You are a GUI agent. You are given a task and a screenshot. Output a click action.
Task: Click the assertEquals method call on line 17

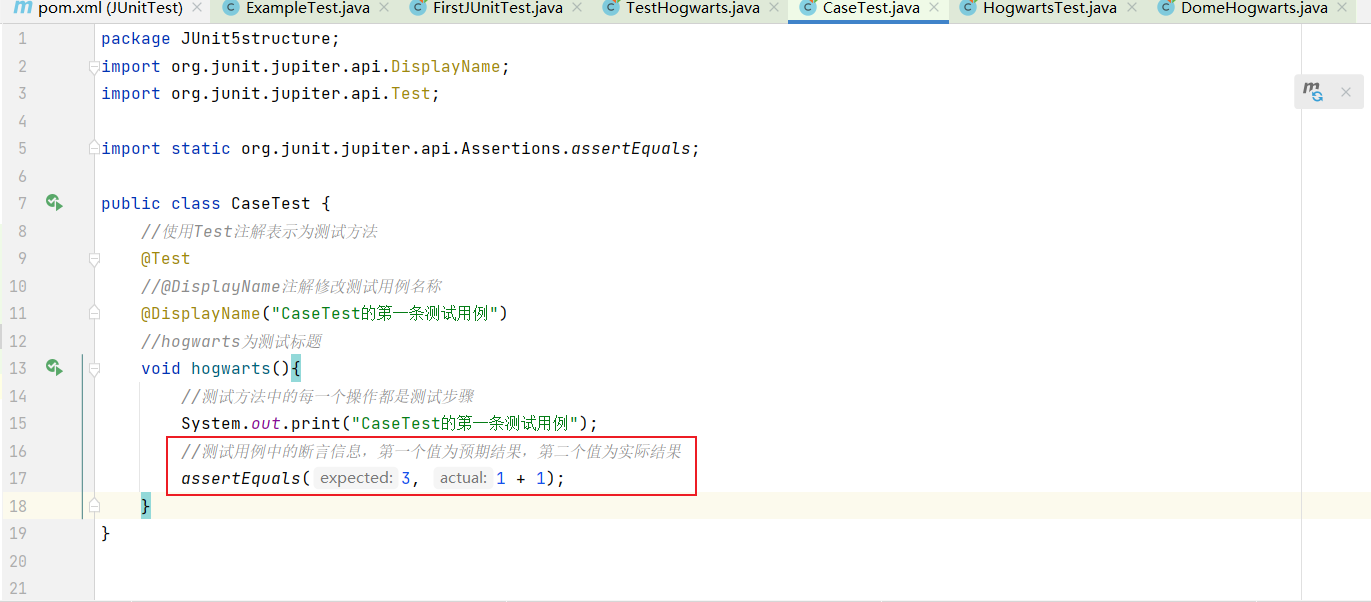tap(240, 478)
